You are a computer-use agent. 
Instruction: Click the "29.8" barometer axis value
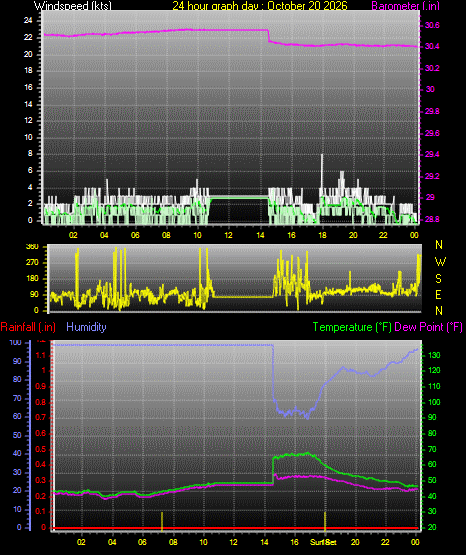pyautogui.click(x=432, y=111)
